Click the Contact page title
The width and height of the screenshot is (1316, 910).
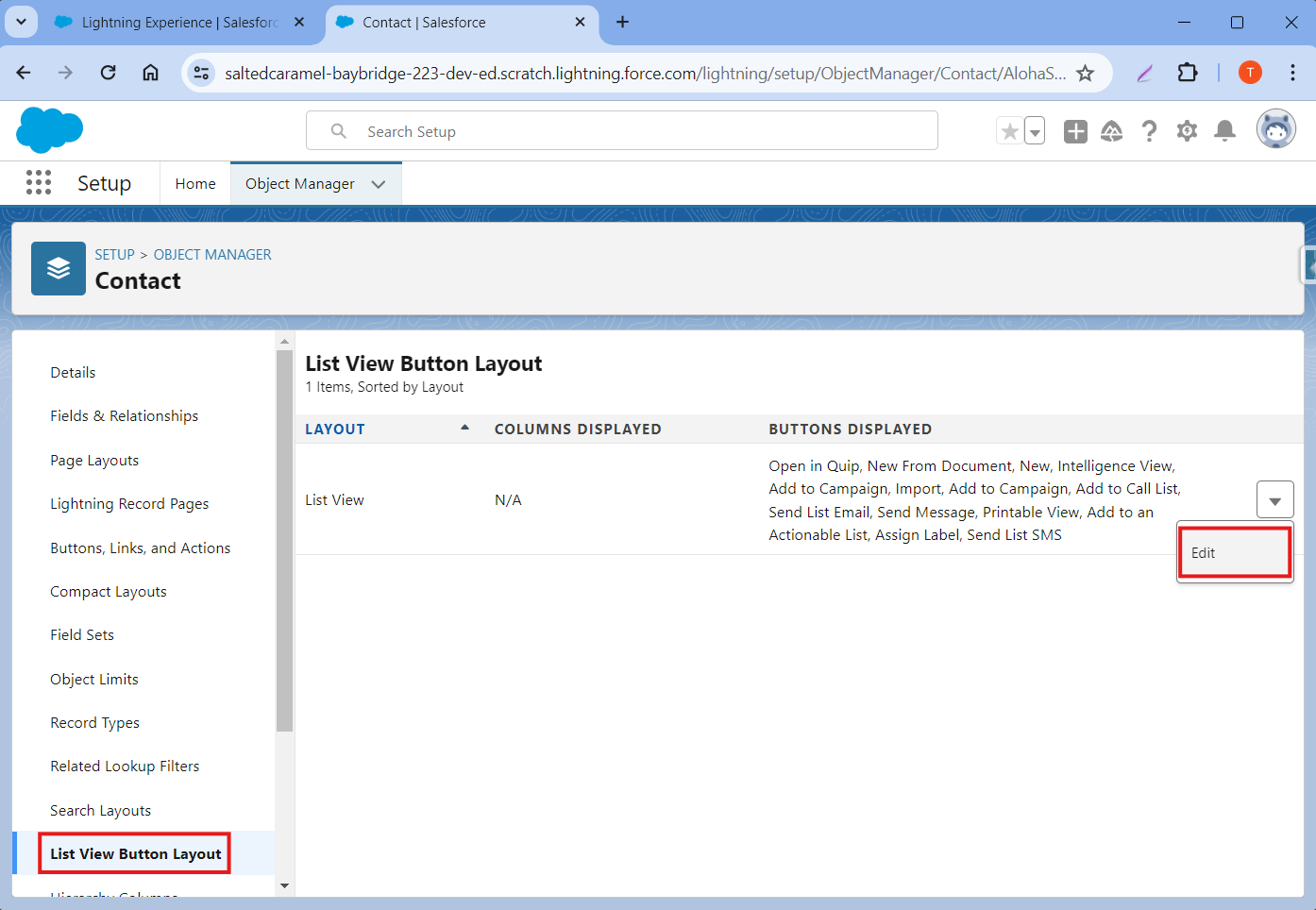(138, 280)
